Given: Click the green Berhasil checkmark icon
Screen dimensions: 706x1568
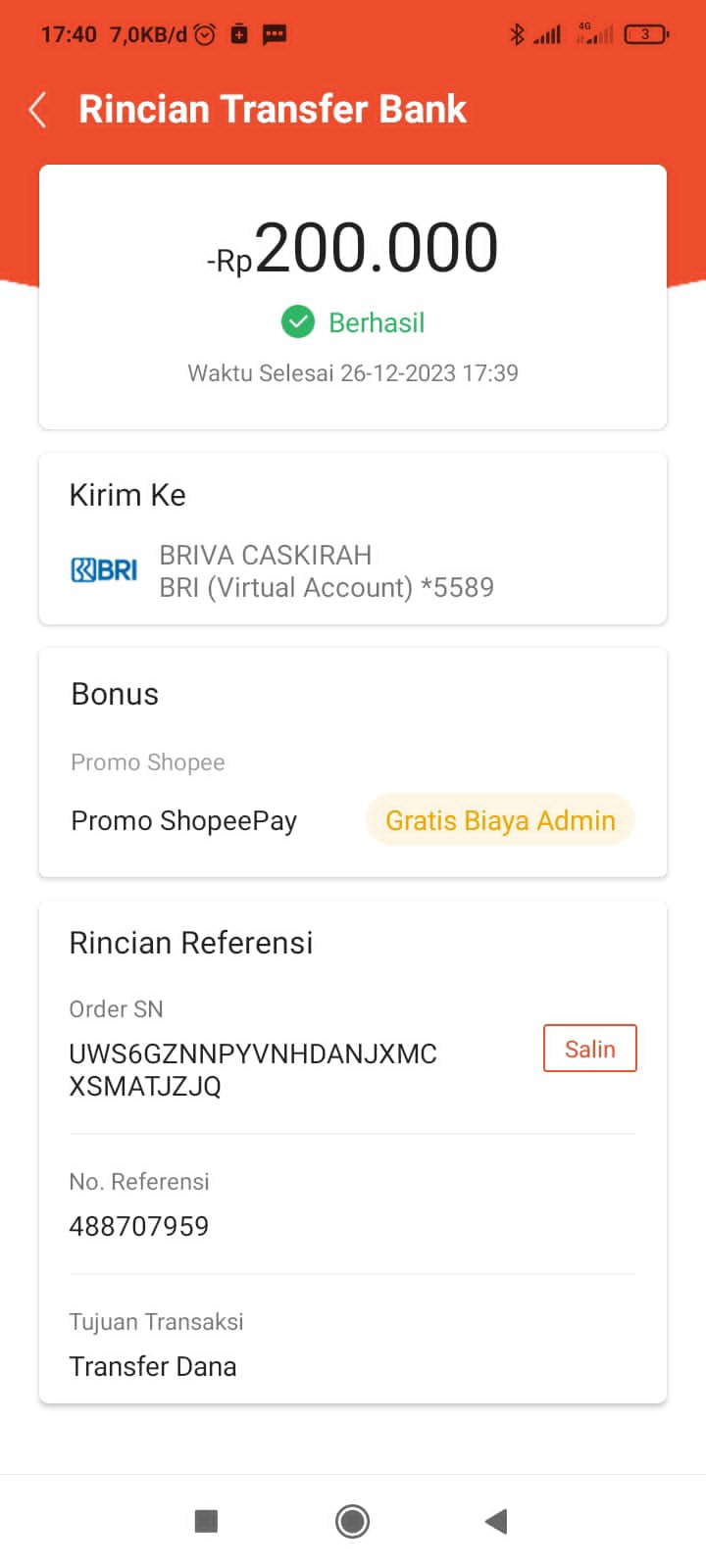Looking at the screenshot, I should [x=298, y=321].
